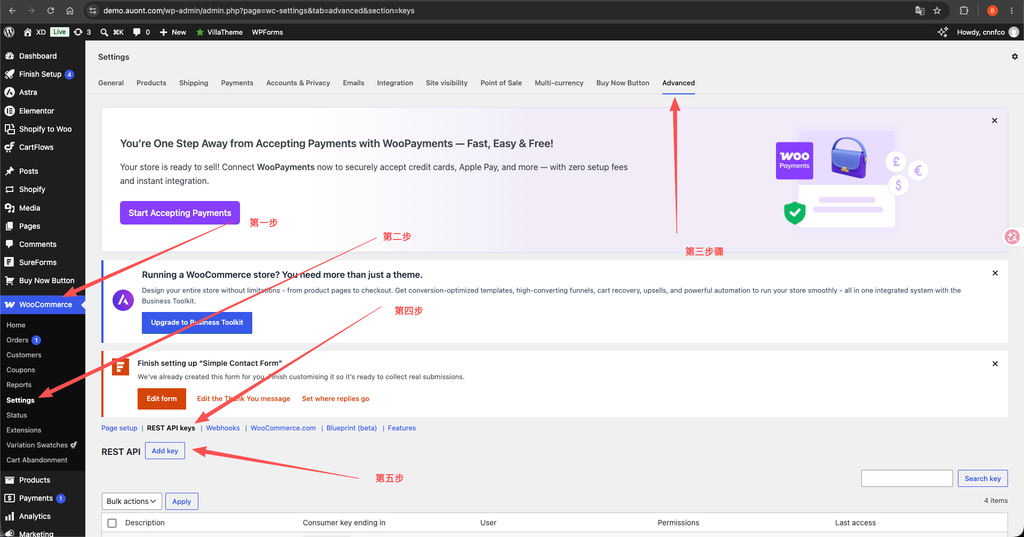Open Cart Abandonment in sidebar
The image size is (1024, 537).
37,460
